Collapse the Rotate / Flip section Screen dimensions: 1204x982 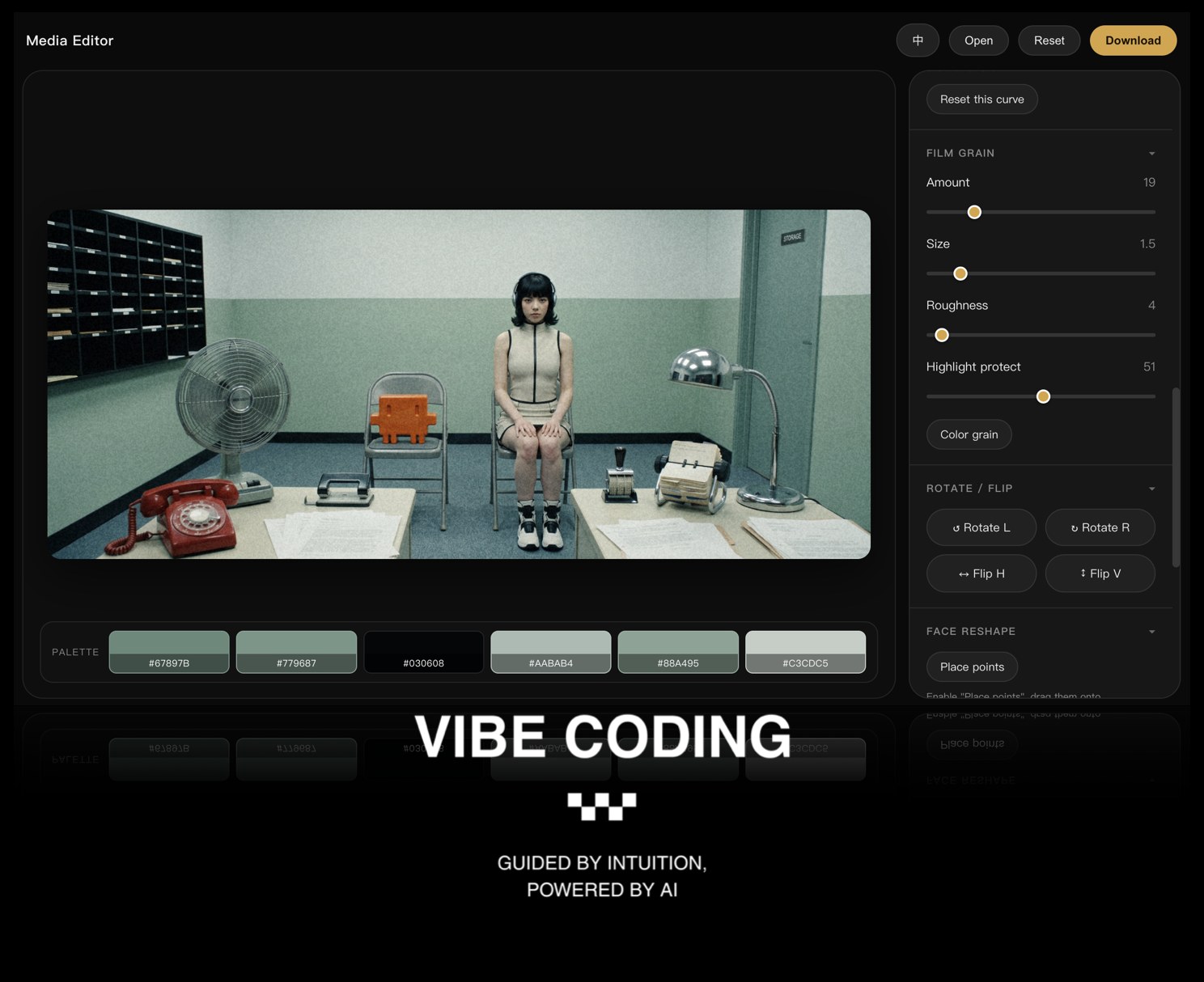1151,489
